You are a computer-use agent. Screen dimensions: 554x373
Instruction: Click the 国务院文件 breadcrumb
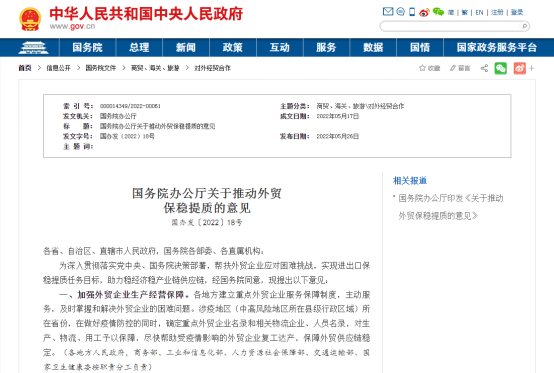point(101,68)
